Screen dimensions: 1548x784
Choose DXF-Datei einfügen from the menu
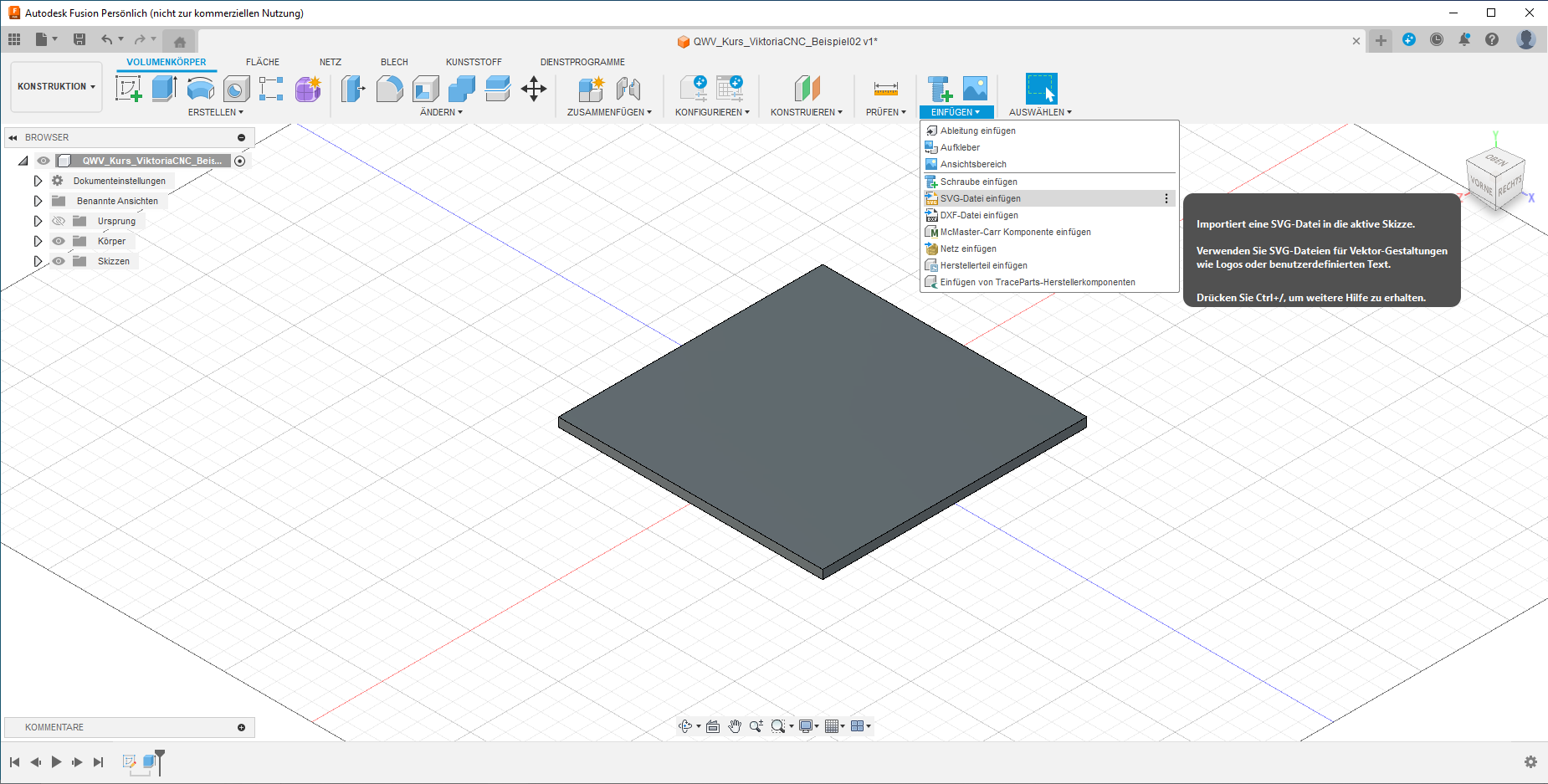979,215
